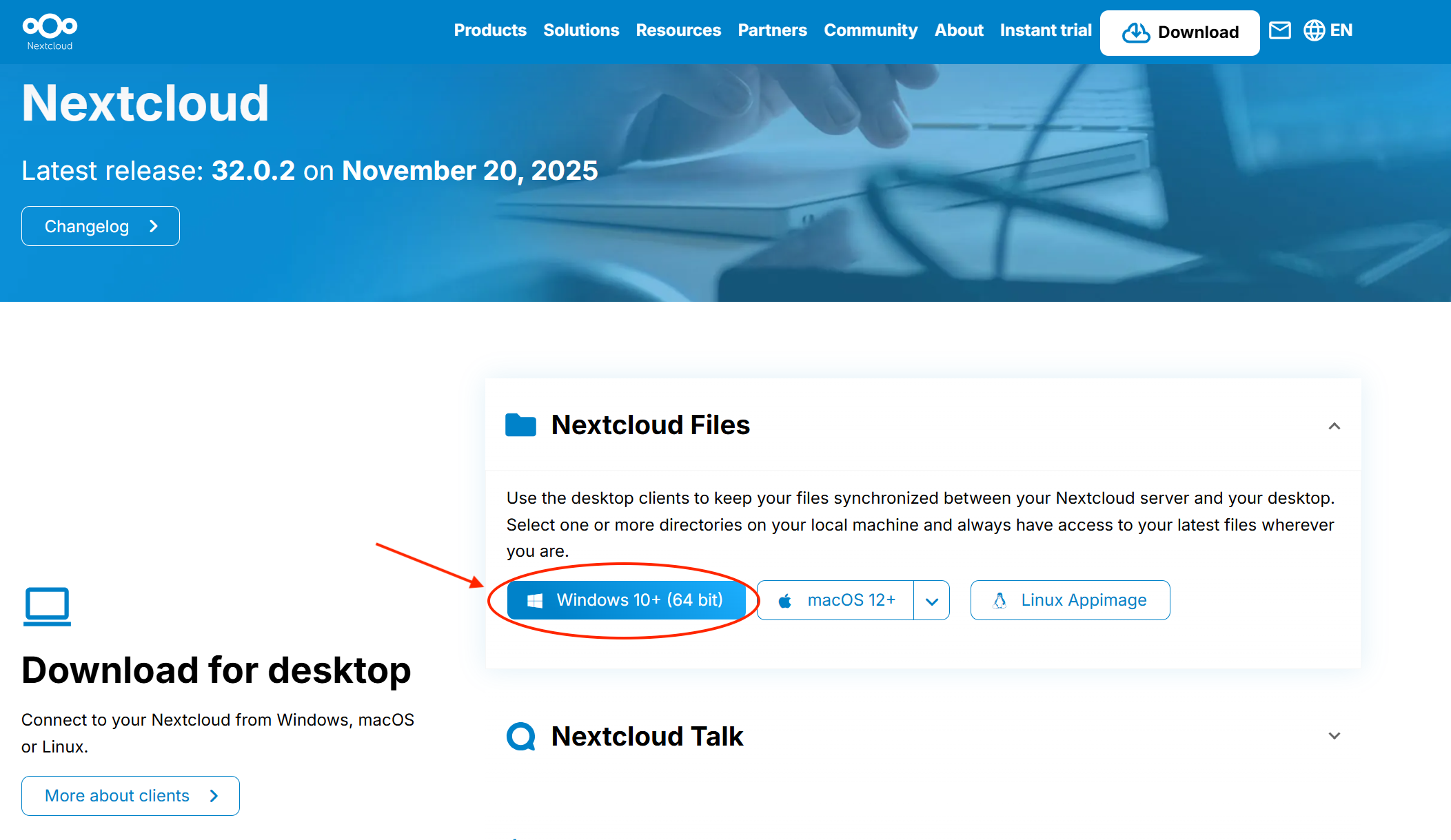Screen dimensions: 1451x840
Task: Click the globe language icon
Action: (x=1315, y=30)
